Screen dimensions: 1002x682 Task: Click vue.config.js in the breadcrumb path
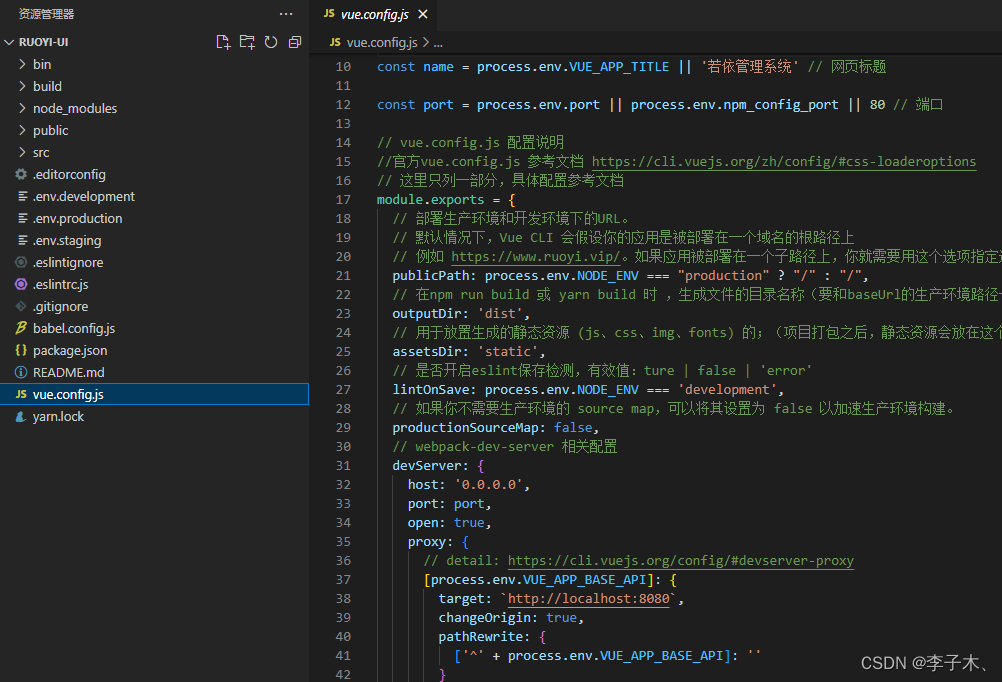pyautogui.click(x=382, y=42)
